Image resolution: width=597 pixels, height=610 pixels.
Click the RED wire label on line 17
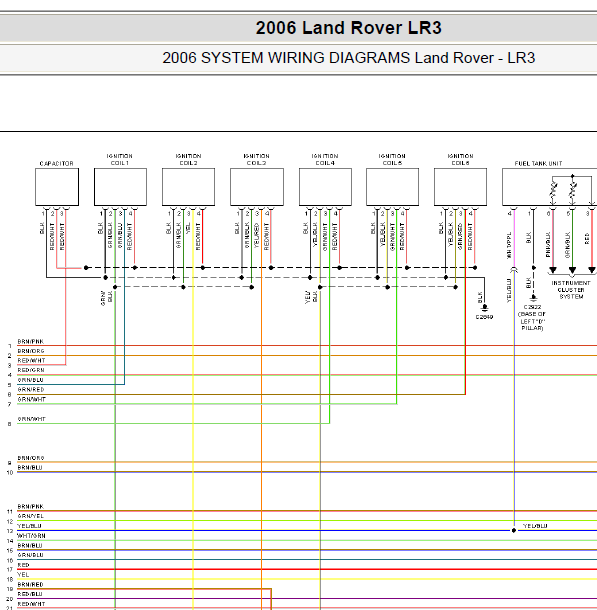(x=23, y=565)
